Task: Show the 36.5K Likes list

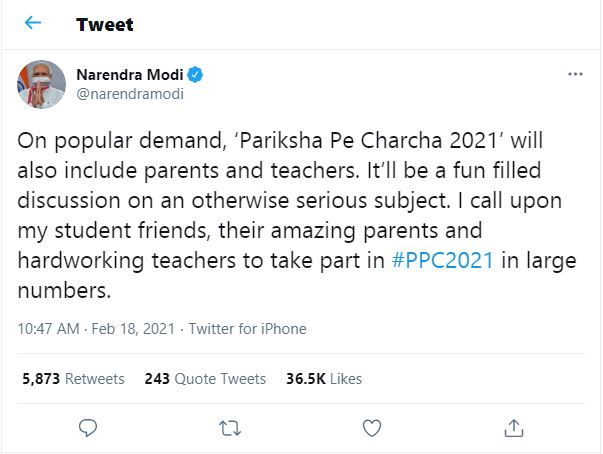Action: pos(324,379)
